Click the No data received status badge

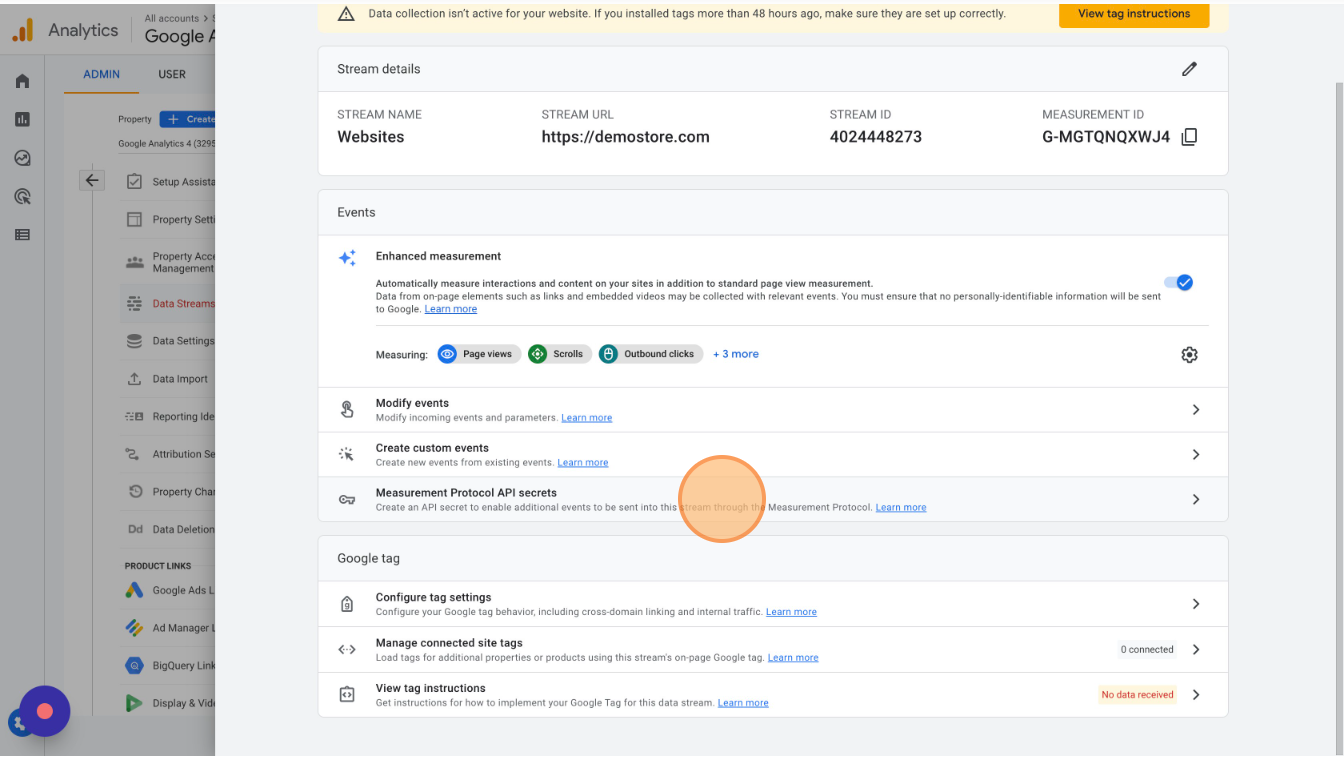tap(1138, 695)
